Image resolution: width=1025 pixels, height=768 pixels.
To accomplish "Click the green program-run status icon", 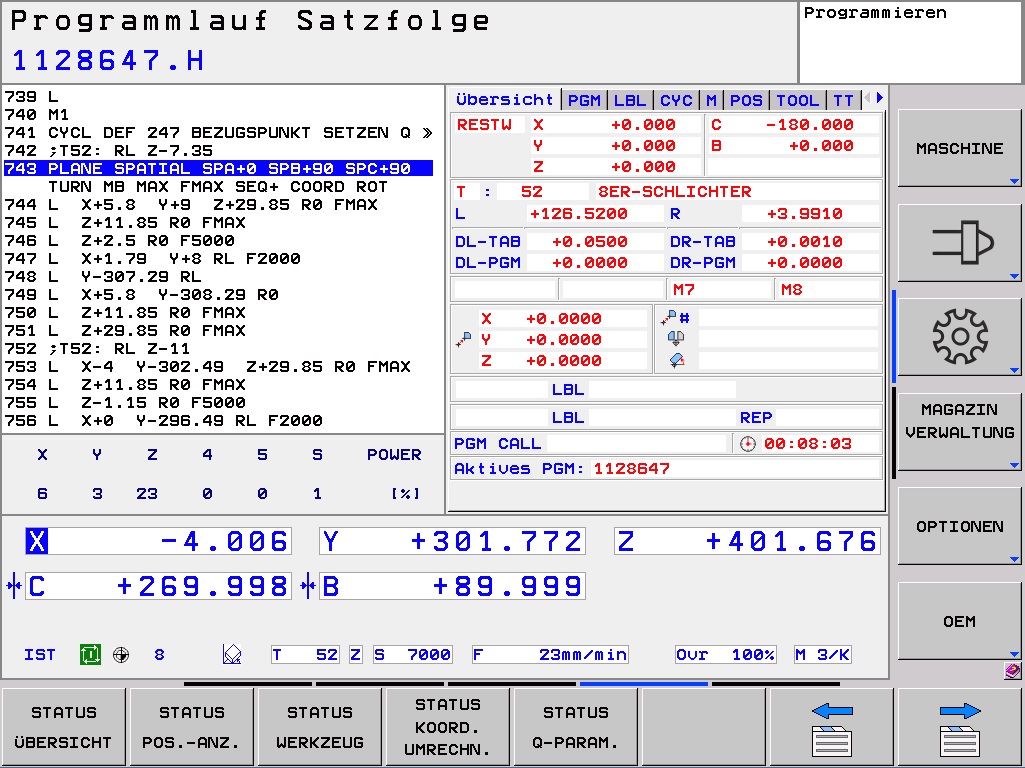I will coord(90,654).
